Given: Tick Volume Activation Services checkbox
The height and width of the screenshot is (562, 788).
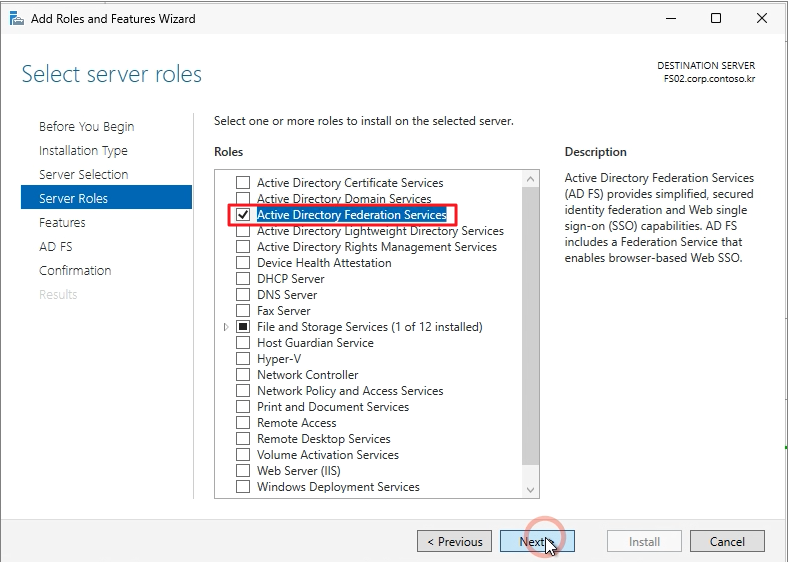Looking at the screenshot, I should click(x=243, y=455).
